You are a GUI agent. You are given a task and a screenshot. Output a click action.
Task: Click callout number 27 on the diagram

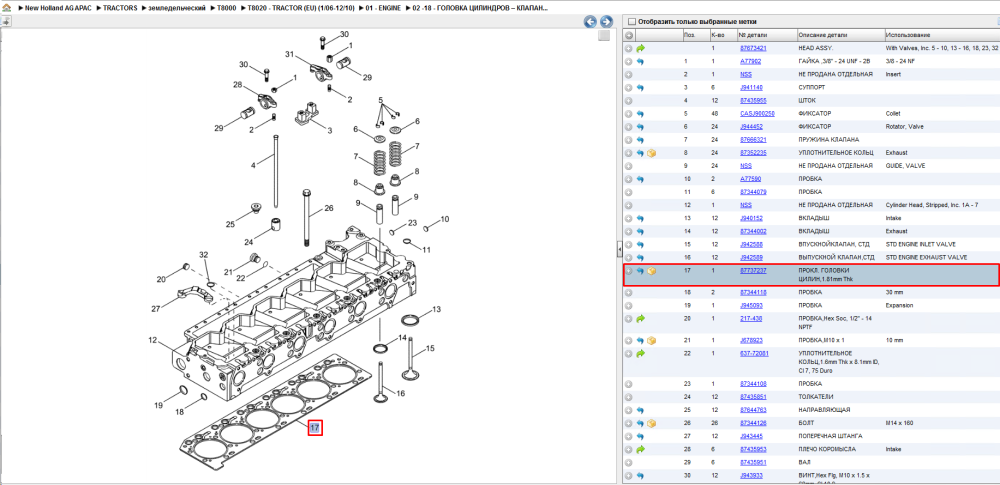point(156,310)
